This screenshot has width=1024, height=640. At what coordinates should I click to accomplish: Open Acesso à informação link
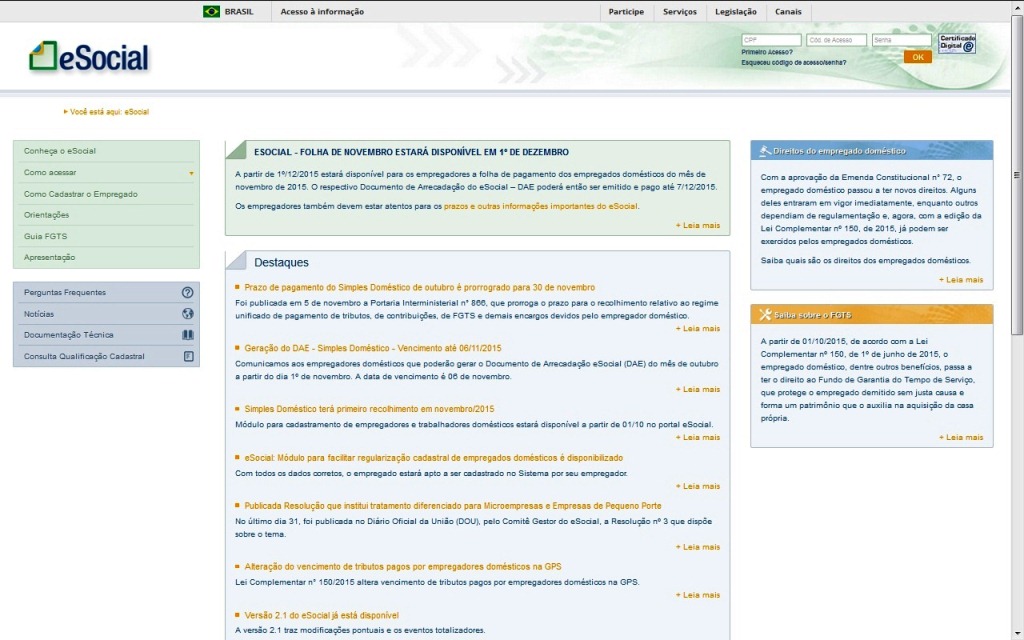pos(322,12)
